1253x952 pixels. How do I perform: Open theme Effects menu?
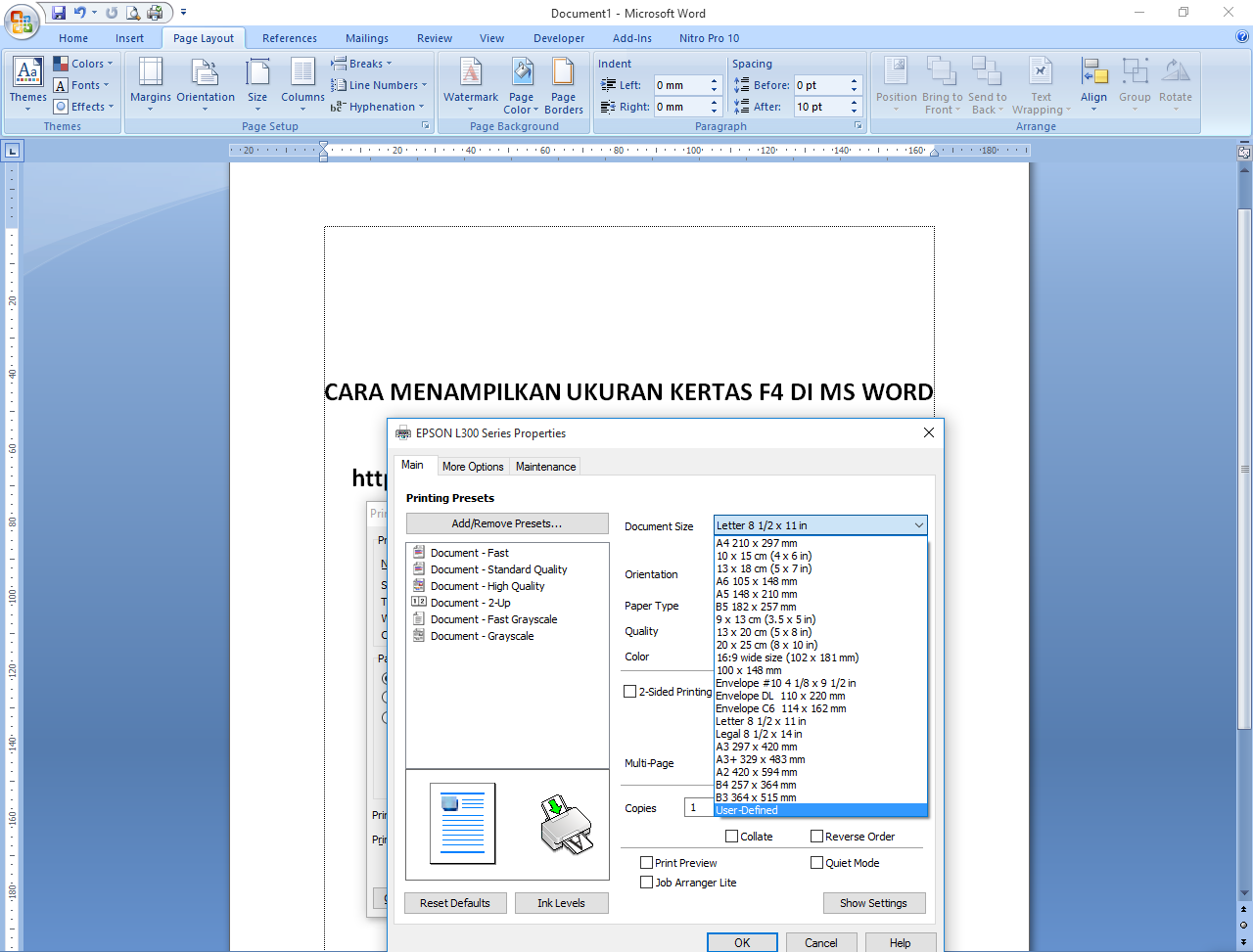(84, 107)
